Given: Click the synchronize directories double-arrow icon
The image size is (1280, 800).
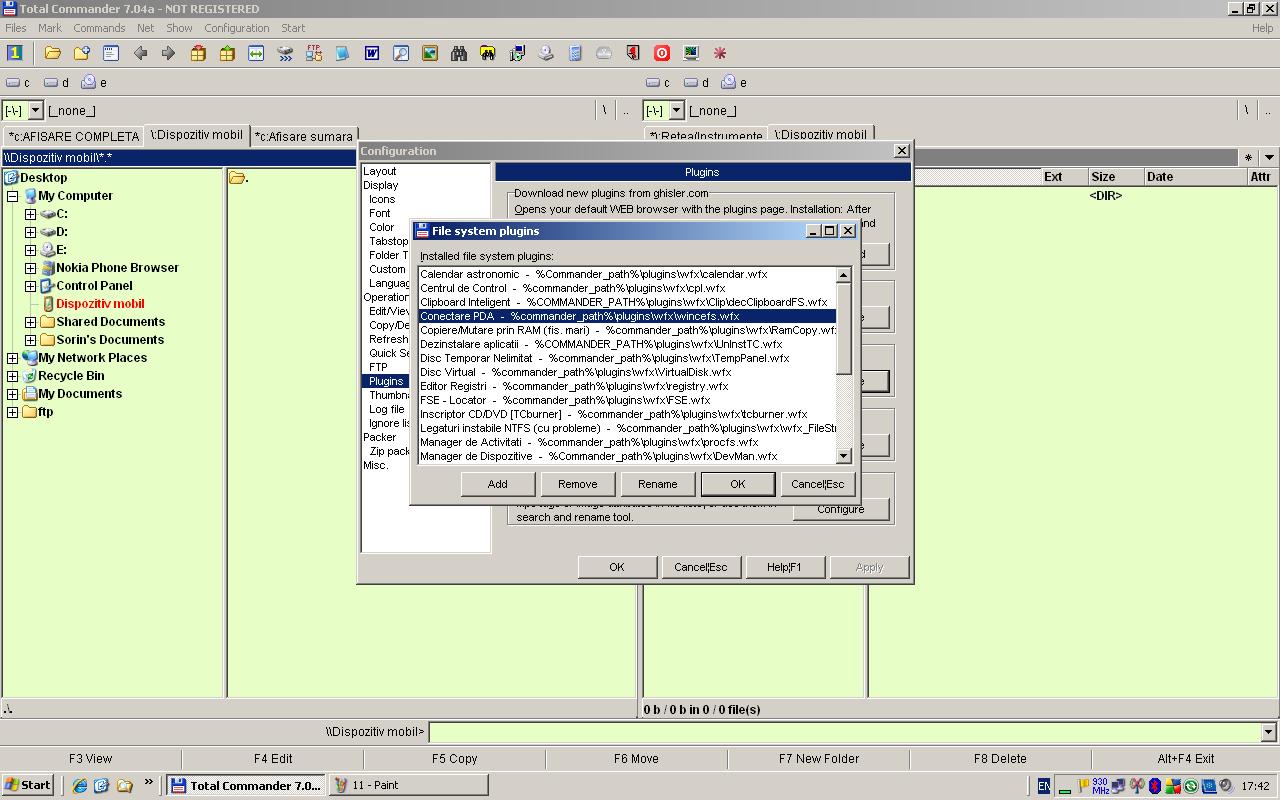Looking at the screenshot, I should click(256, 53).
